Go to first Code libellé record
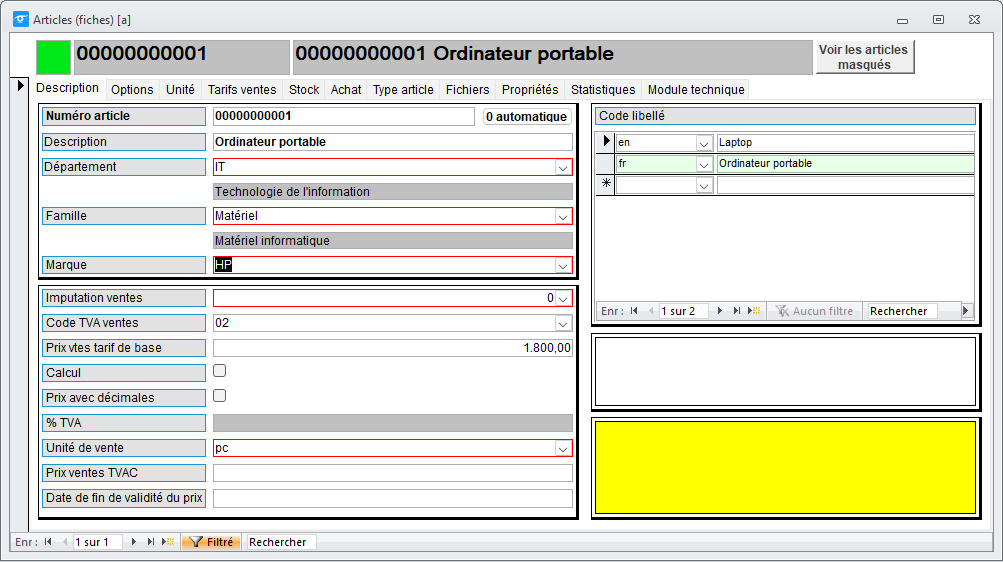The height and width of the screenshot is (562, 1003). tap(634, 311)
